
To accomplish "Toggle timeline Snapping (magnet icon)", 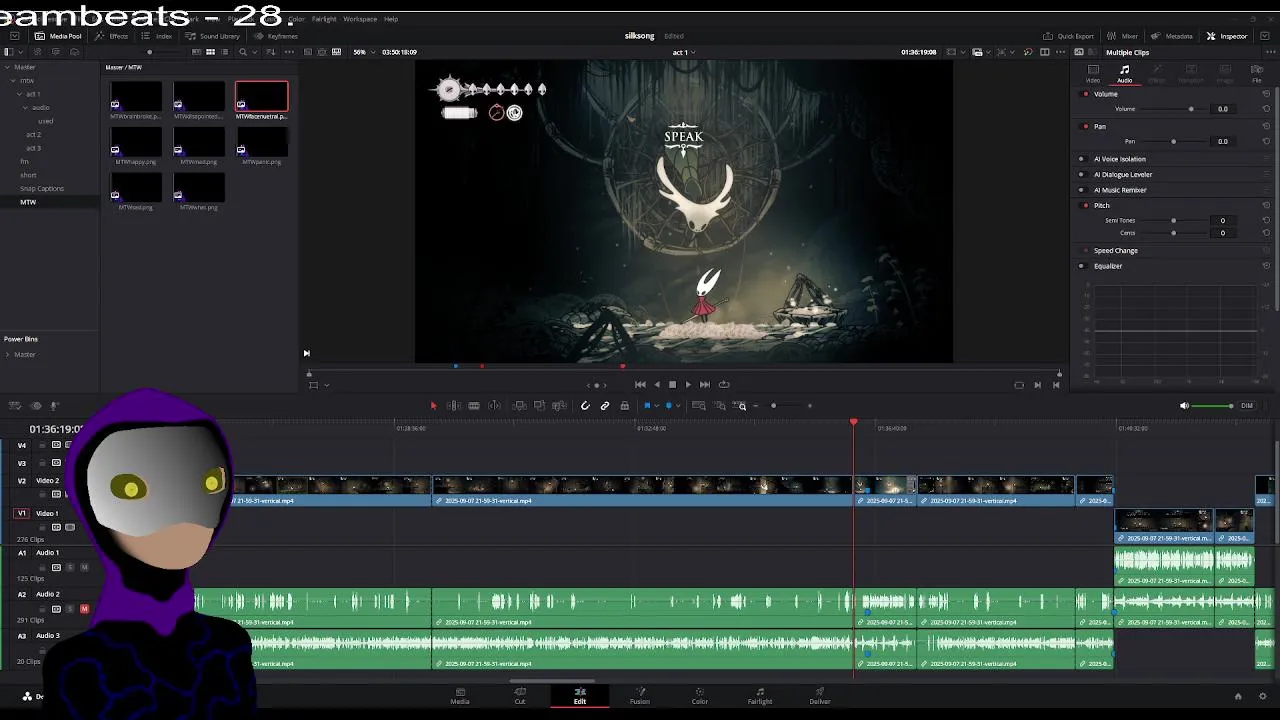I will click(585, 406).
